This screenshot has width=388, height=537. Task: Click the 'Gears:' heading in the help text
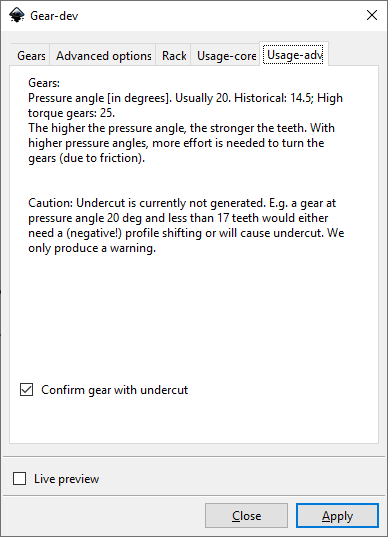44,83
